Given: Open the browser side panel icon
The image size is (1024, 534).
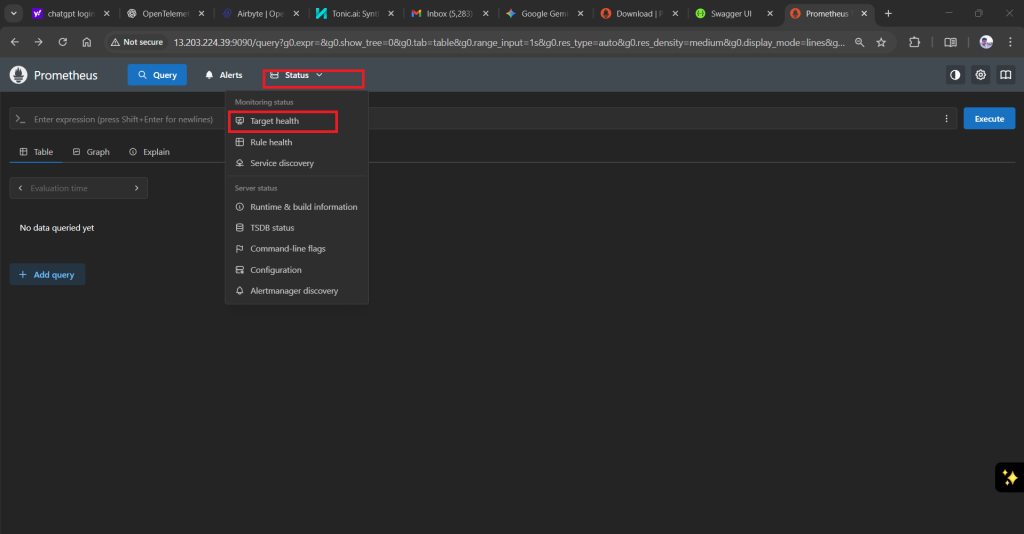Looking at the screenshot, I should [950, 42].
